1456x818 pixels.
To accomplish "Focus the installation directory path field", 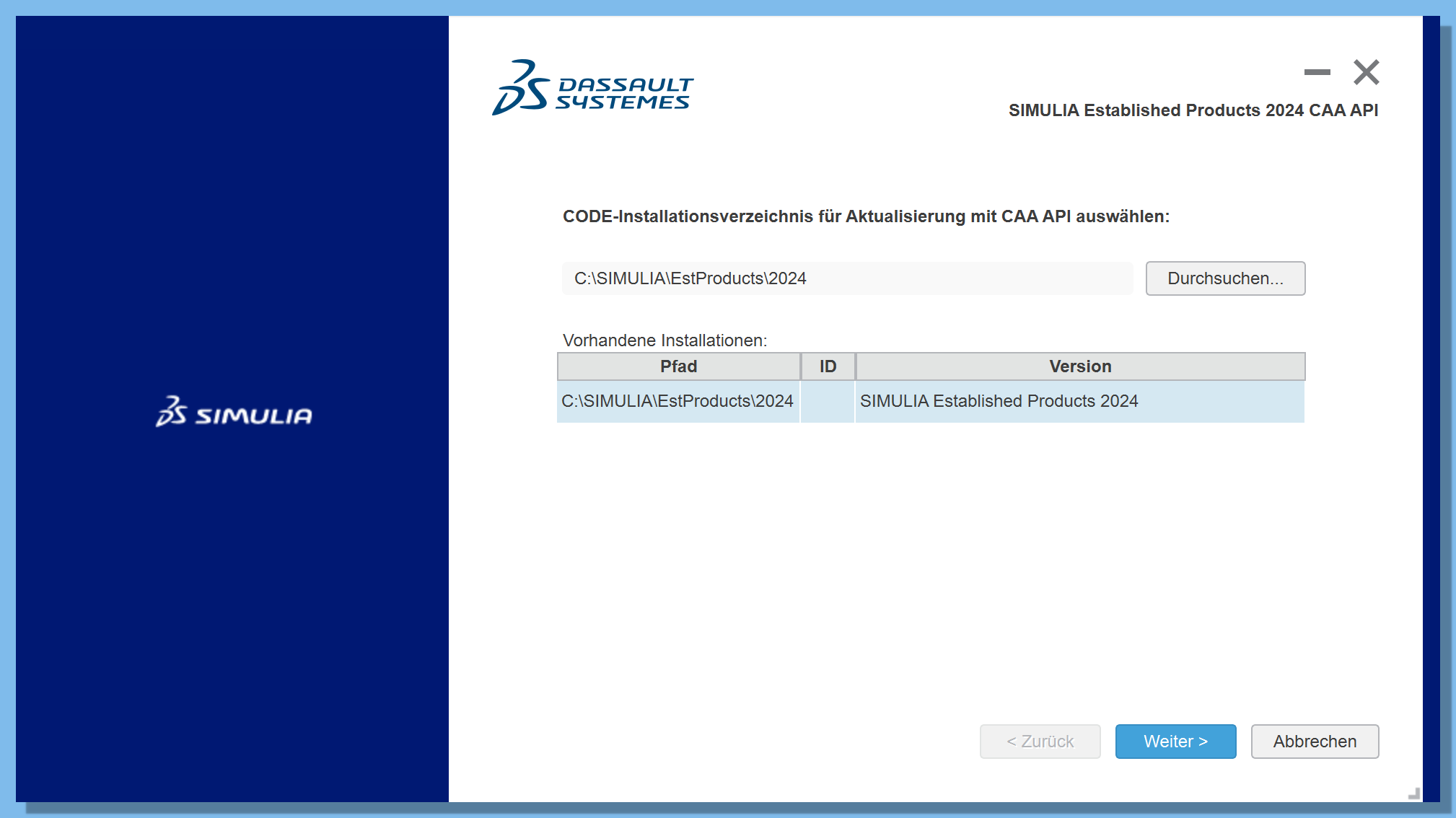I will click(x=847, y=278).
